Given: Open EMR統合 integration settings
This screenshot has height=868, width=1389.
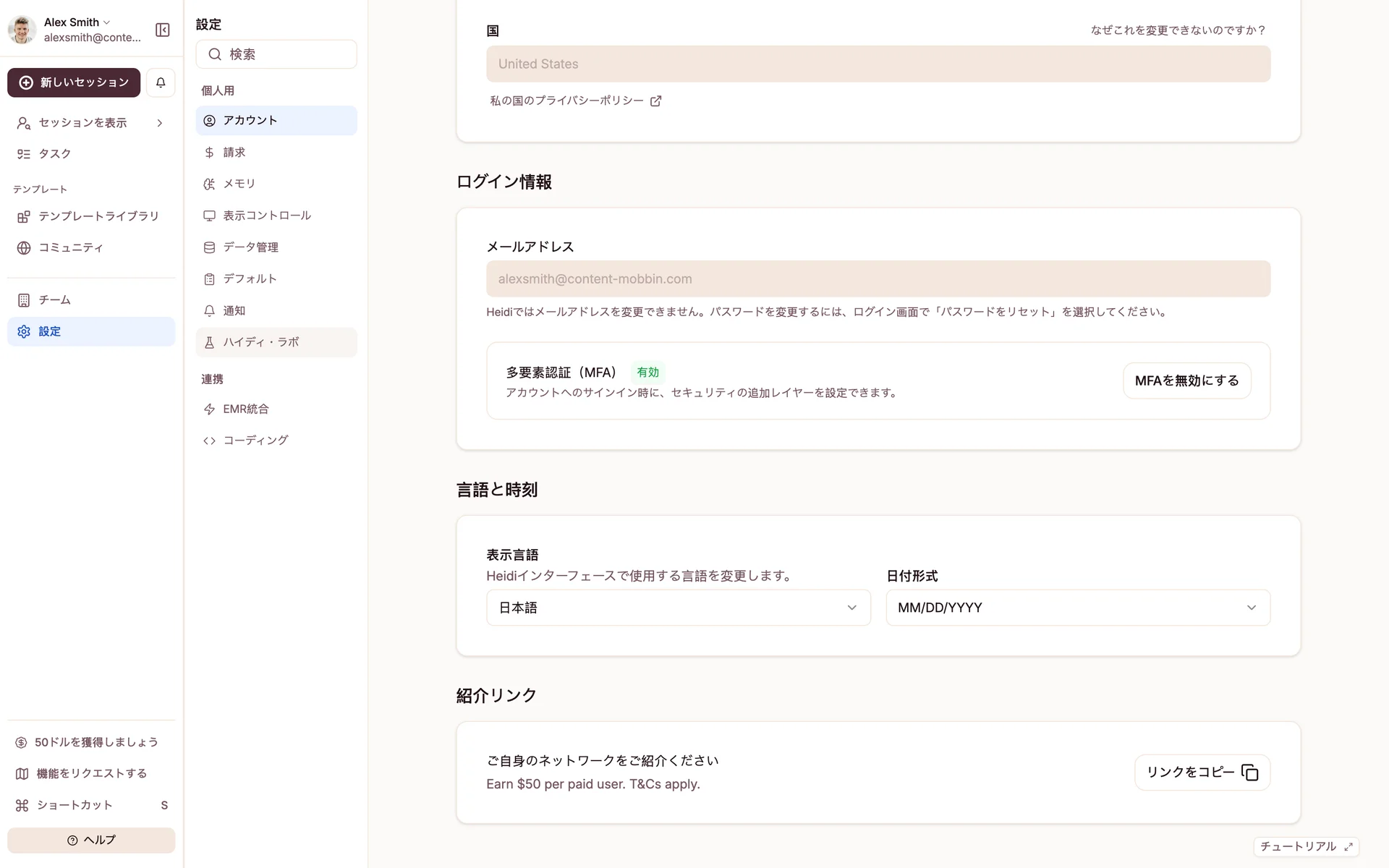Looking at the screenshot, I should tap(245, 409).
